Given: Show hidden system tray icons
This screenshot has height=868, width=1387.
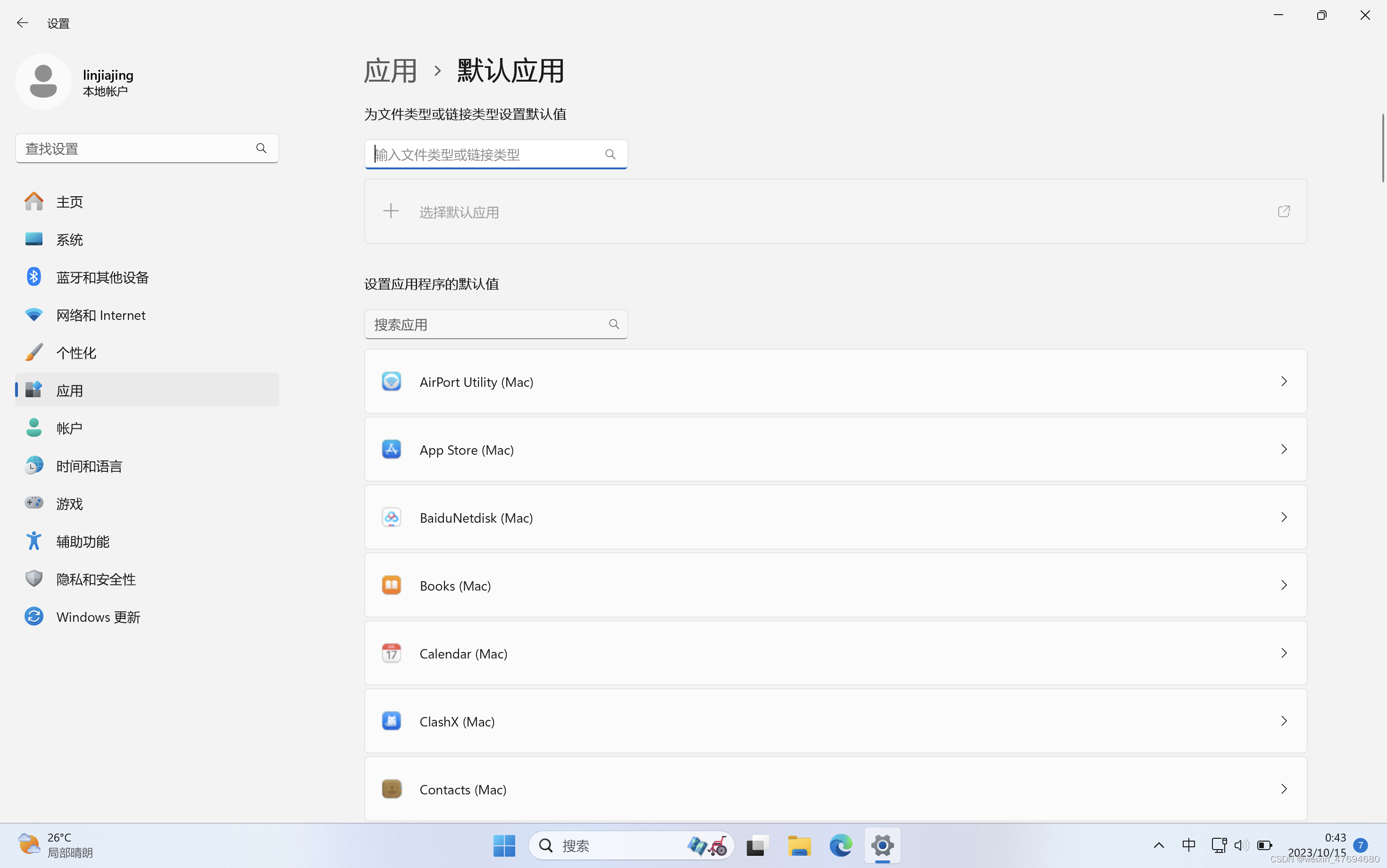Looking at the screenshot, I should click(1159, 846).
